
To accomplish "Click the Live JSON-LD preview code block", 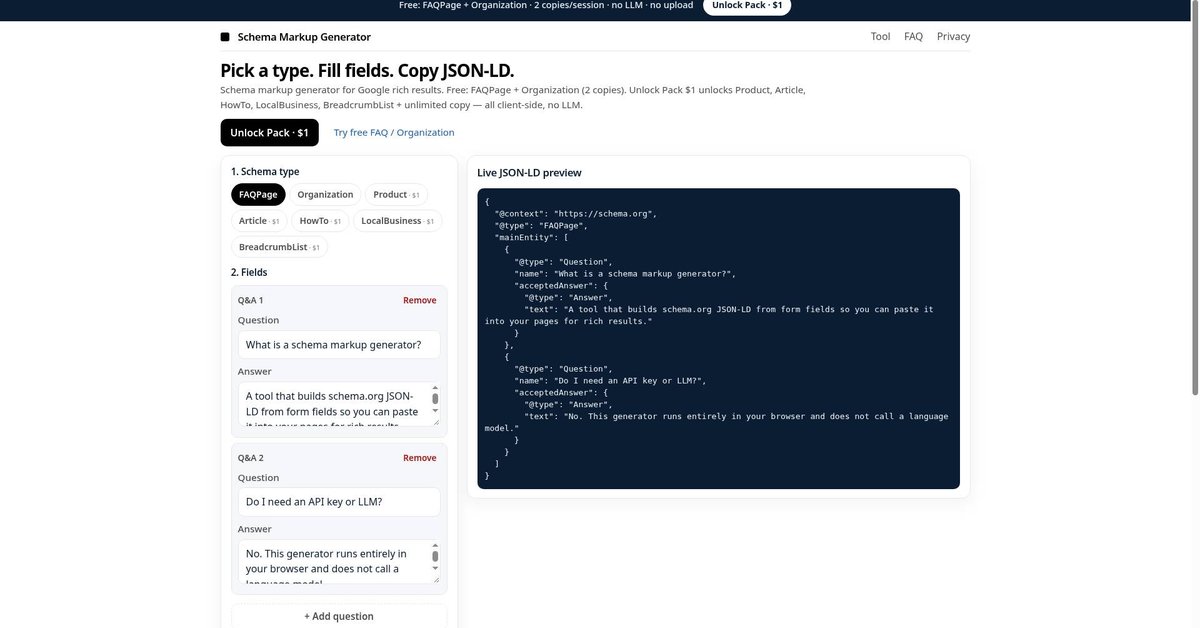I will (718, 339).
